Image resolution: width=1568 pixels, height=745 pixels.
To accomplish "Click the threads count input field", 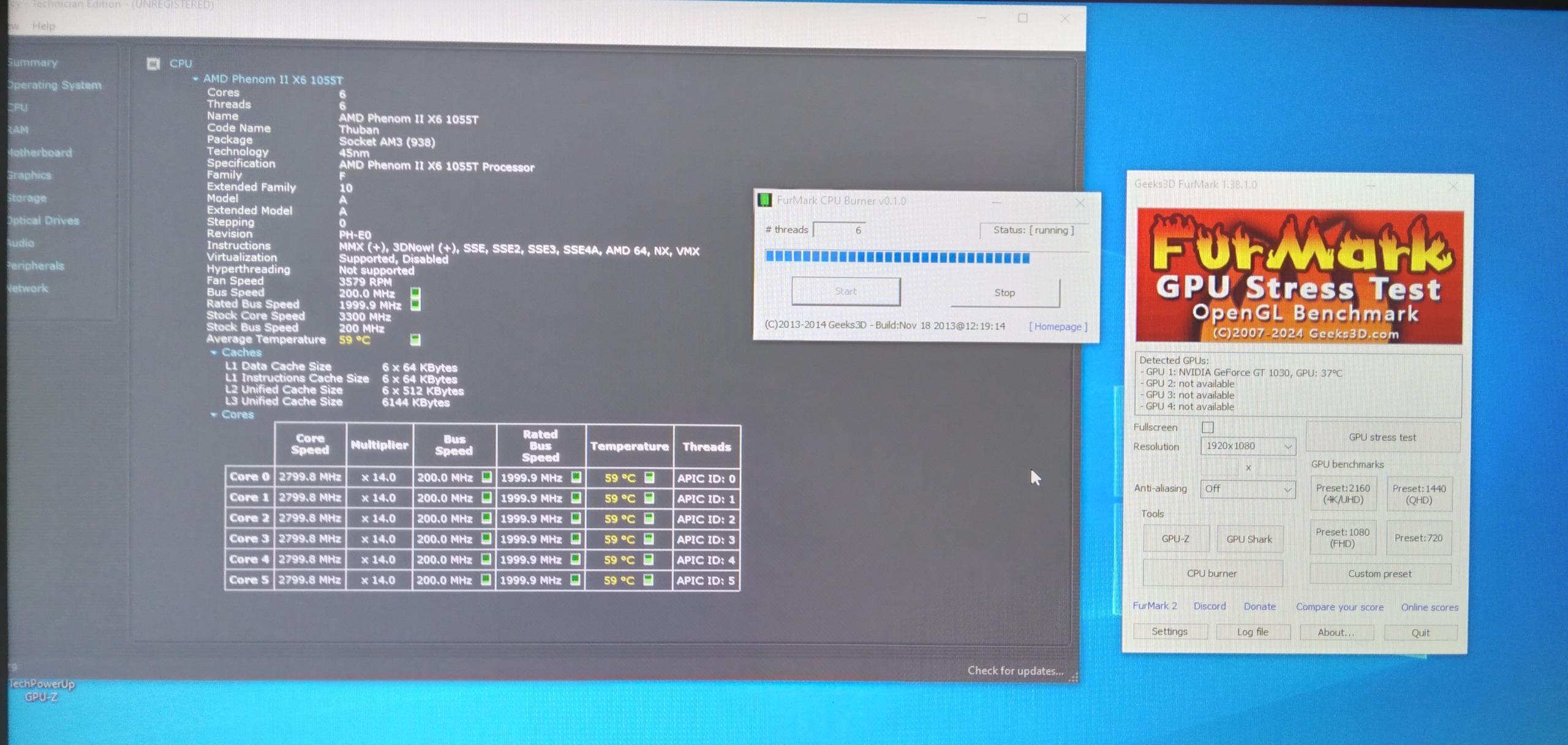I will tap(839, 230).
